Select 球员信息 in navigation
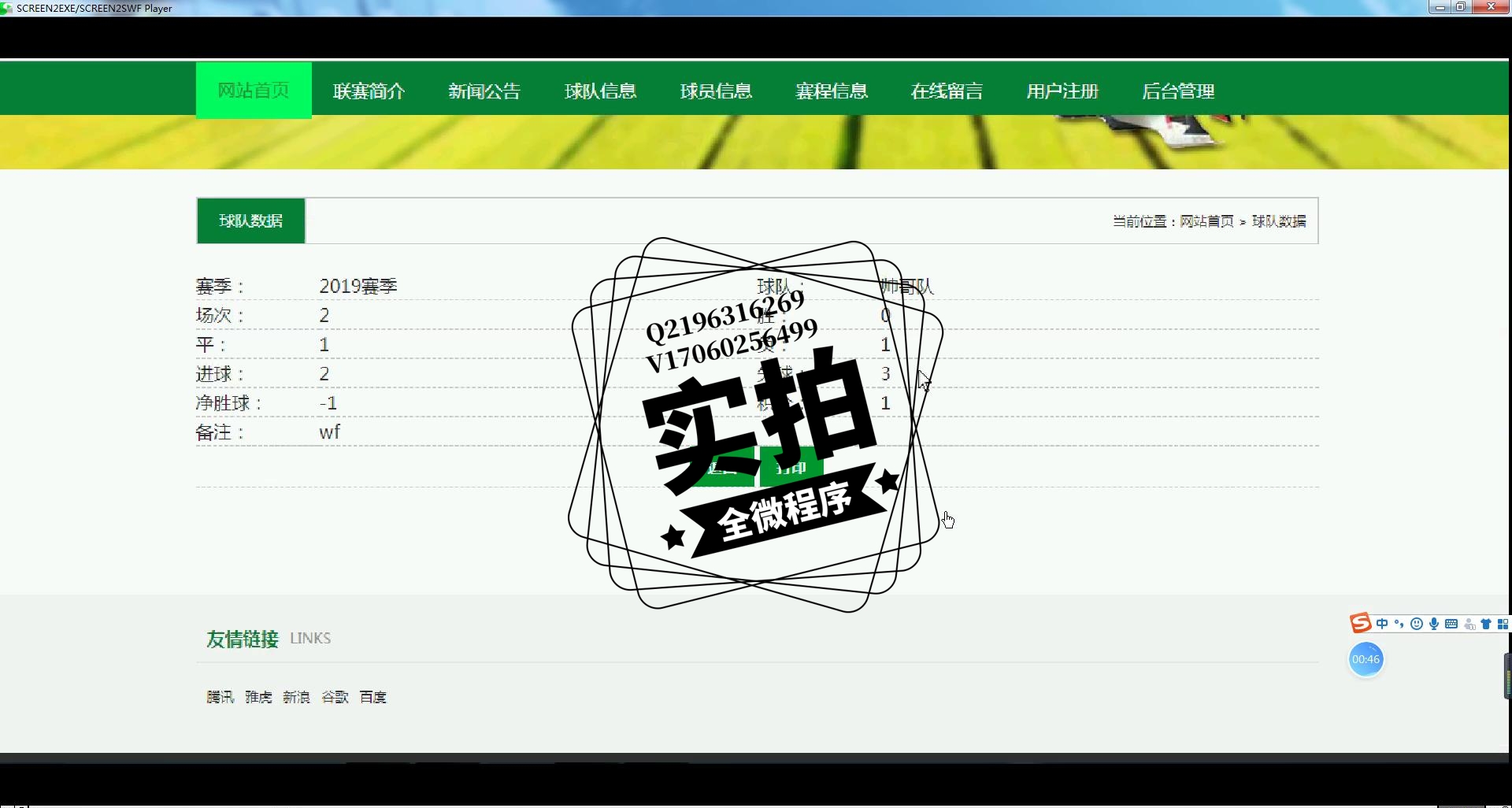Image resolution: width=1512 pixels, height=808 pixels. pyautogui.click(x=716, y=91)
